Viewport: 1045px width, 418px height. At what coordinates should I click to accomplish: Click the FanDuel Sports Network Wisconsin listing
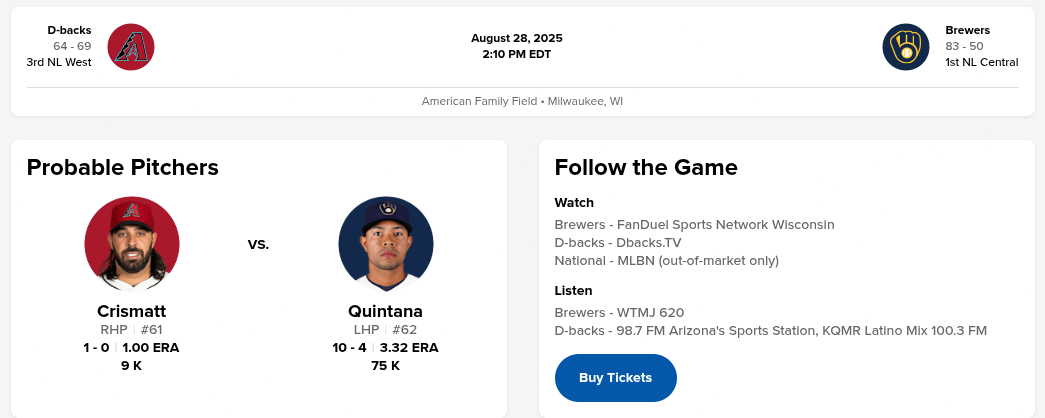[x=694, y=225]
